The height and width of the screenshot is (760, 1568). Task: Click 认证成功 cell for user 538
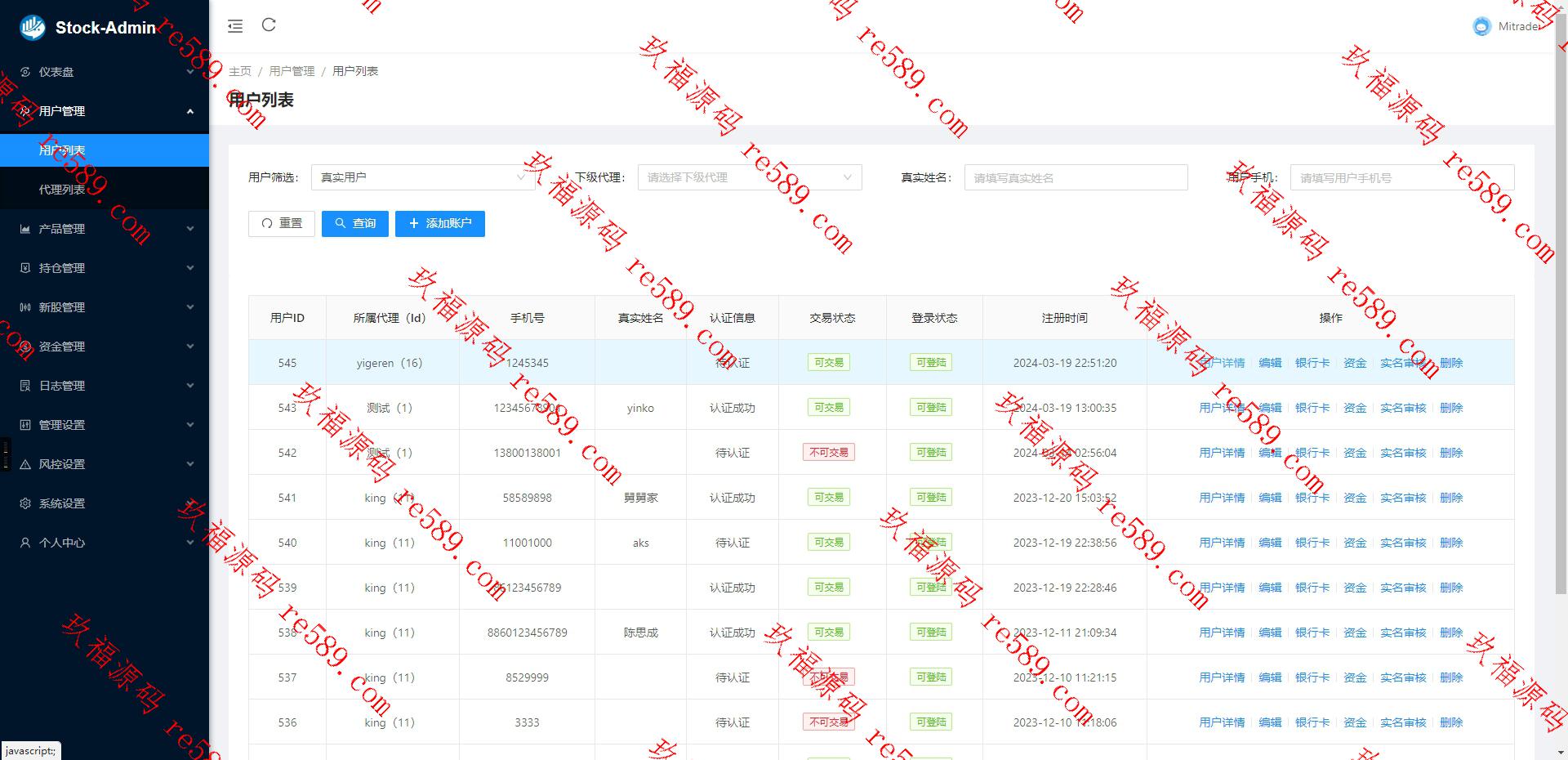[733, 633]
